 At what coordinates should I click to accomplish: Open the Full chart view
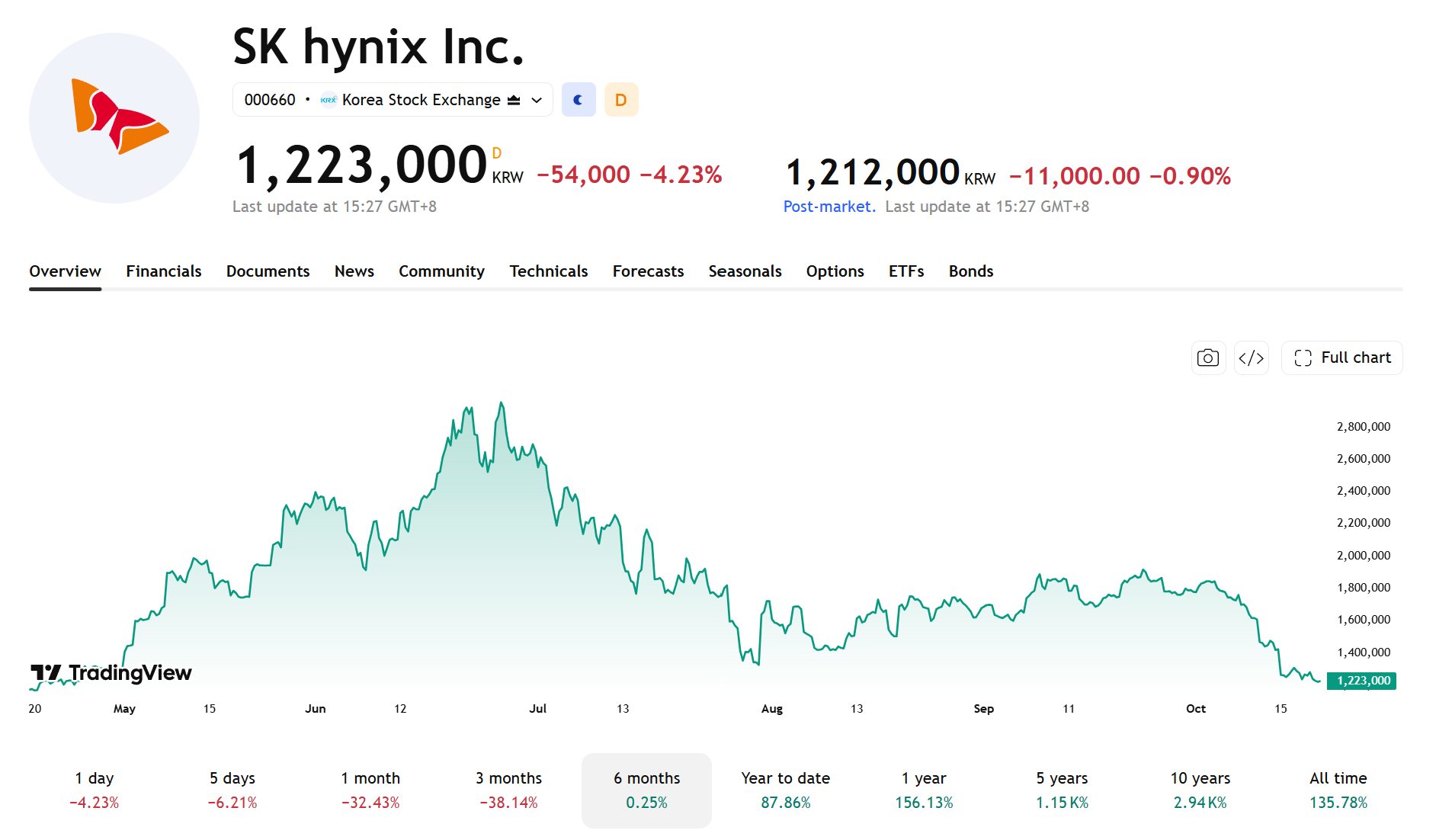pos(1341,357)
